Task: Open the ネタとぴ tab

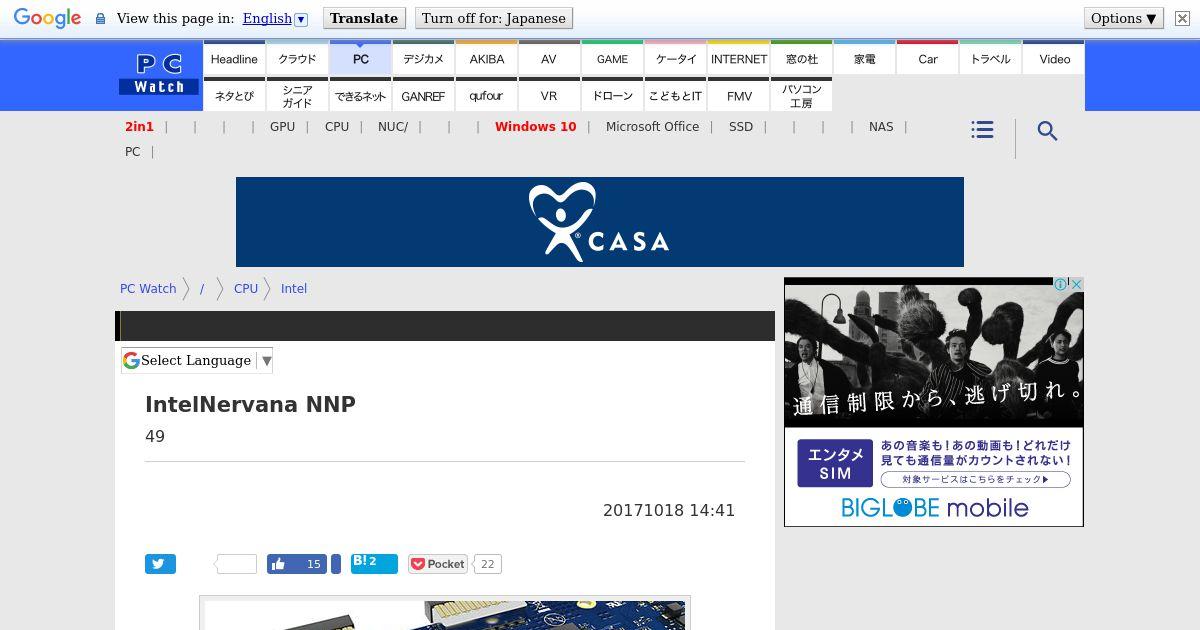Action: [234, 96]
